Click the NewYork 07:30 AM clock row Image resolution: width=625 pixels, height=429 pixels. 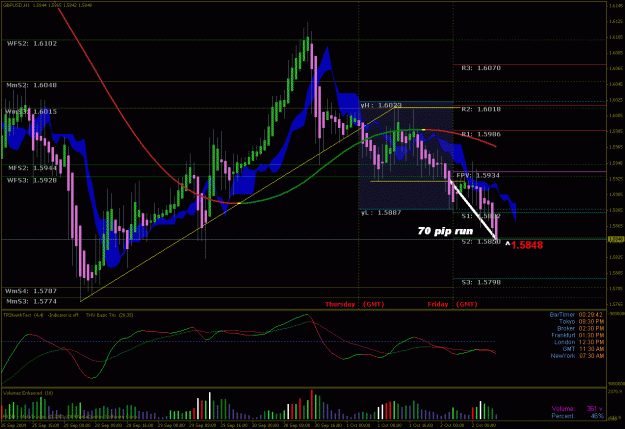[x=578, y=356]
